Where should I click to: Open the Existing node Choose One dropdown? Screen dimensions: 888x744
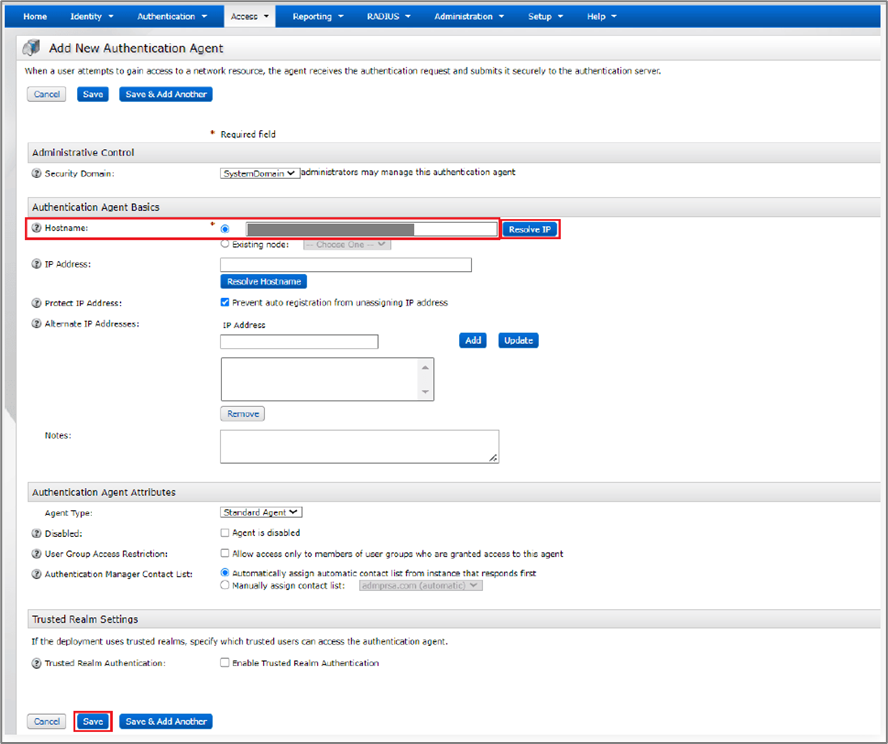(346, 244)
